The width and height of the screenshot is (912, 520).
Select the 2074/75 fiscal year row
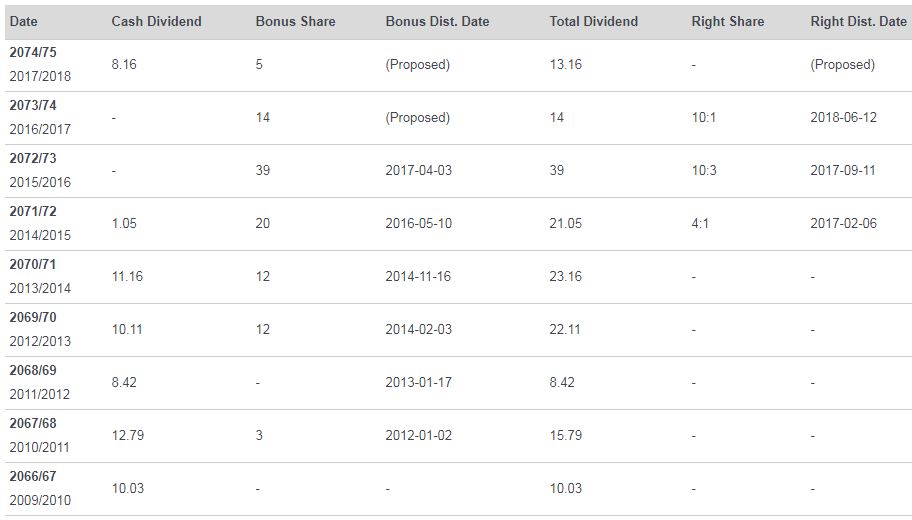pos(458,65)
